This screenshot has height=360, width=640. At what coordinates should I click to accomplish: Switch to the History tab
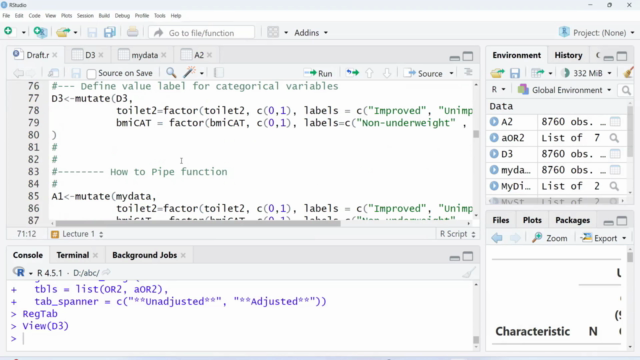coord(568,55)
